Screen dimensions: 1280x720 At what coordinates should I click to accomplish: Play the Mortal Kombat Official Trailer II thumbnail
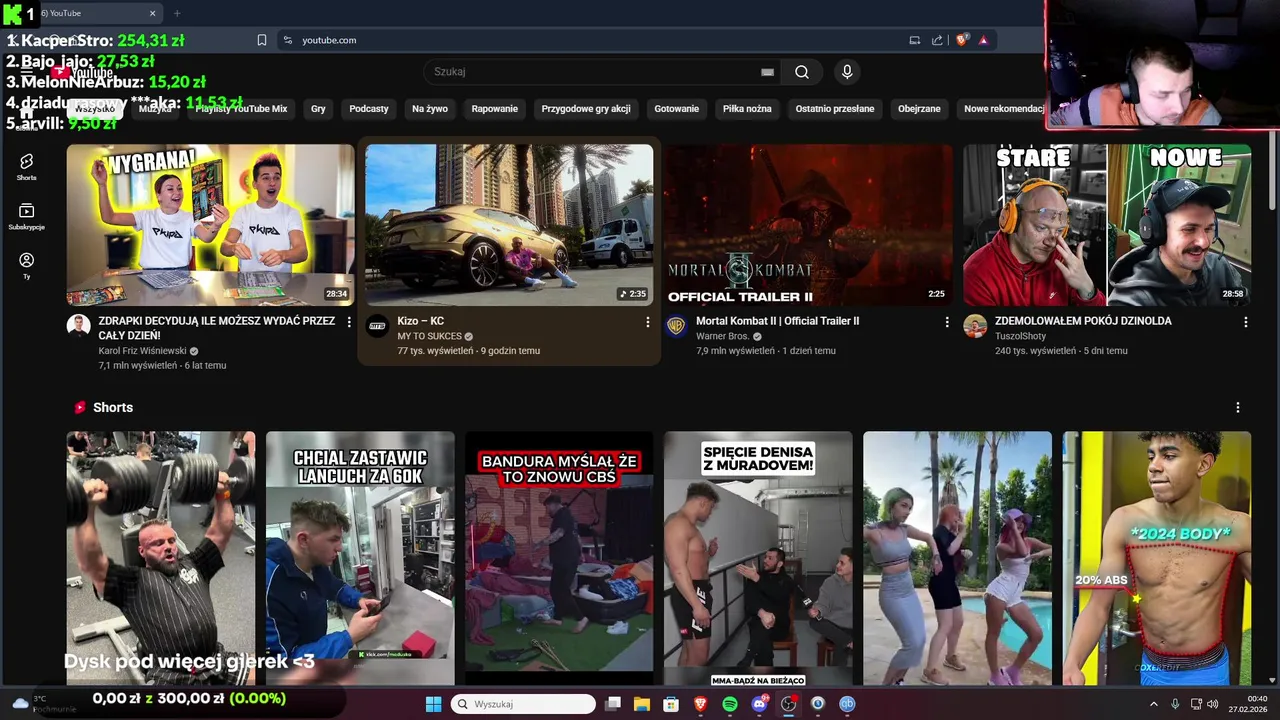[x=808, y=225]
